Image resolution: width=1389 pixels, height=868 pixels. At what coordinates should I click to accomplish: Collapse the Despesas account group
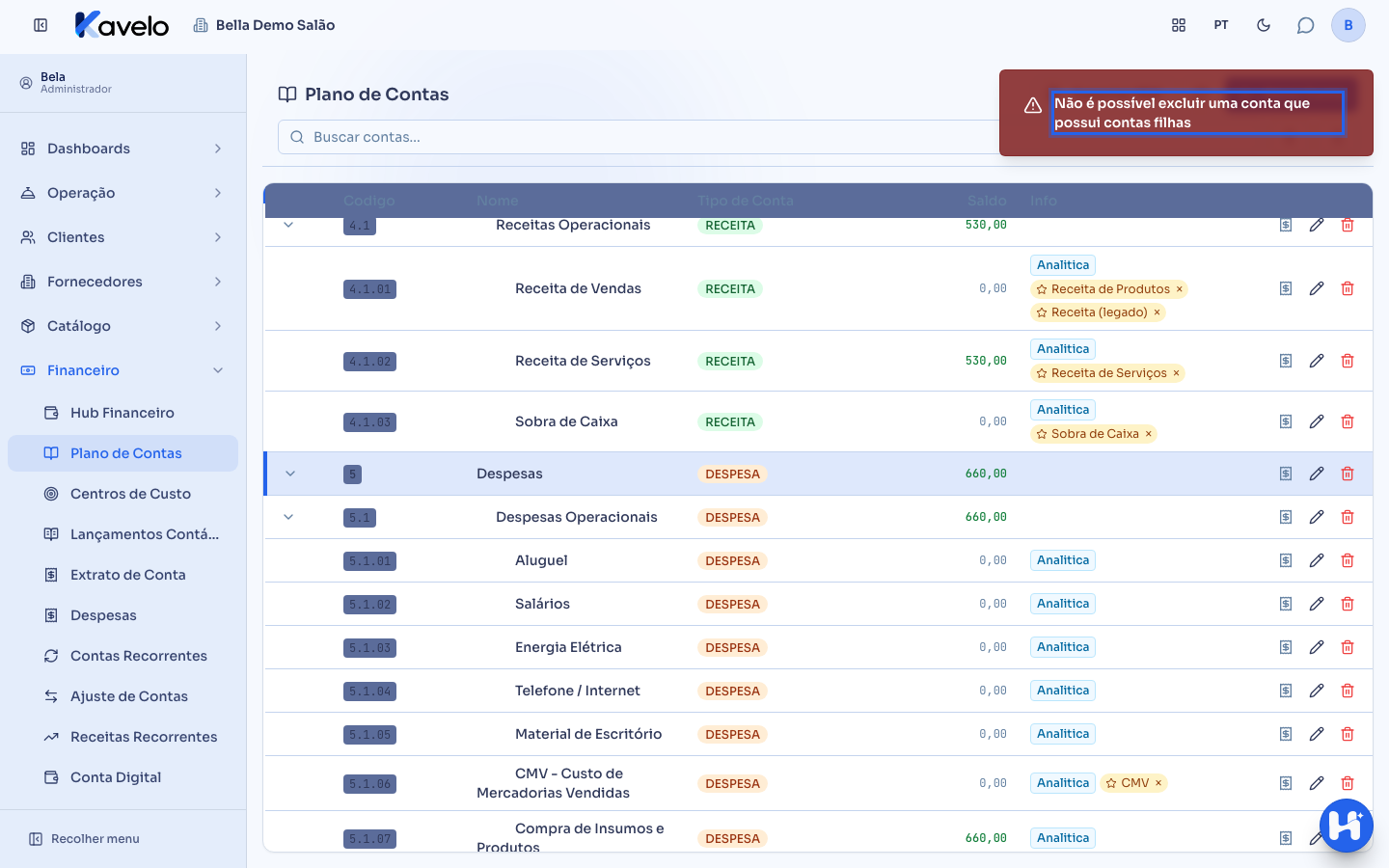tap(290, 474)
